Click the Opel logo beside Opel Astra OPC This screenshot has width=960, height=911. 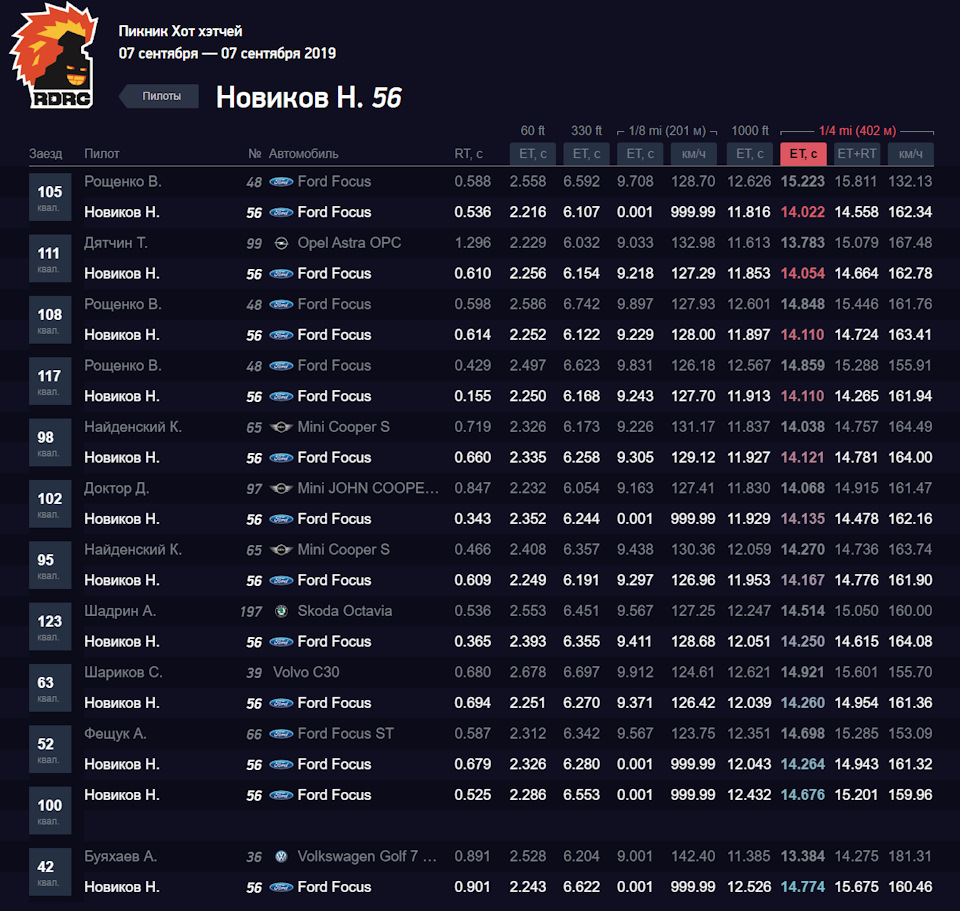[281, 244]
